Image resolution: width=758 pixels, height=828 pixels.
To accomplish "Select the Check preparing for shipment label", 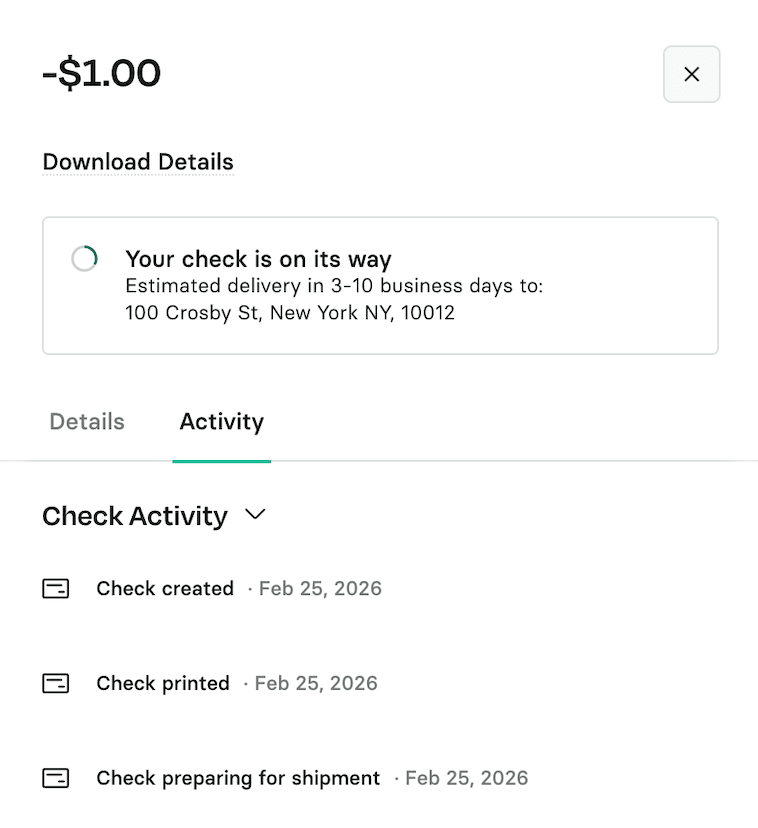I will pos(238,778).
